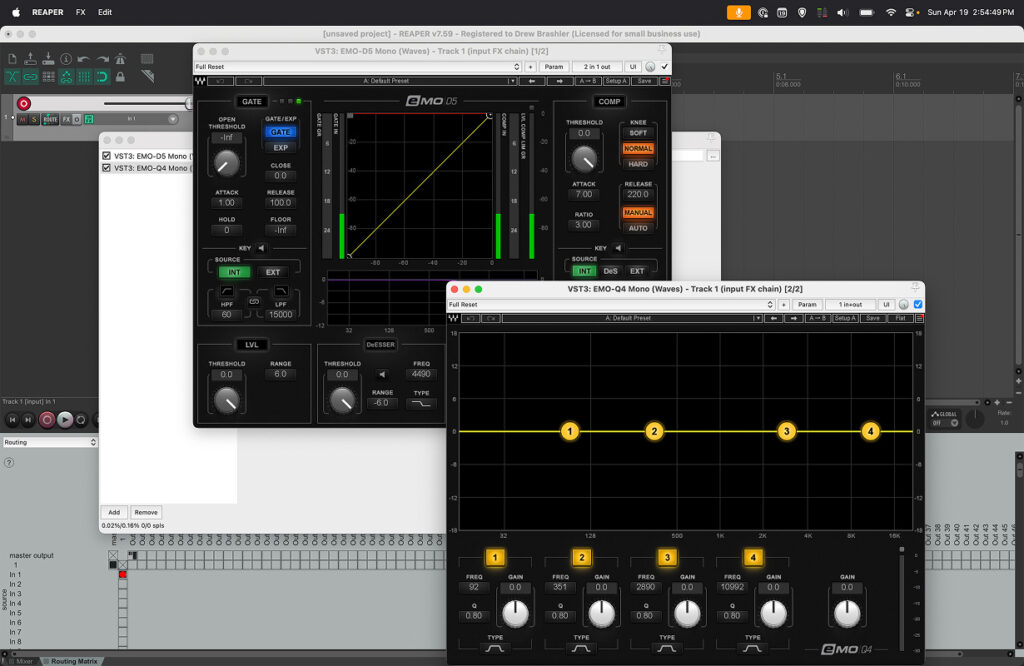
Task: Solo Track 1 with the S icon
Action: [x=34, y=120]
